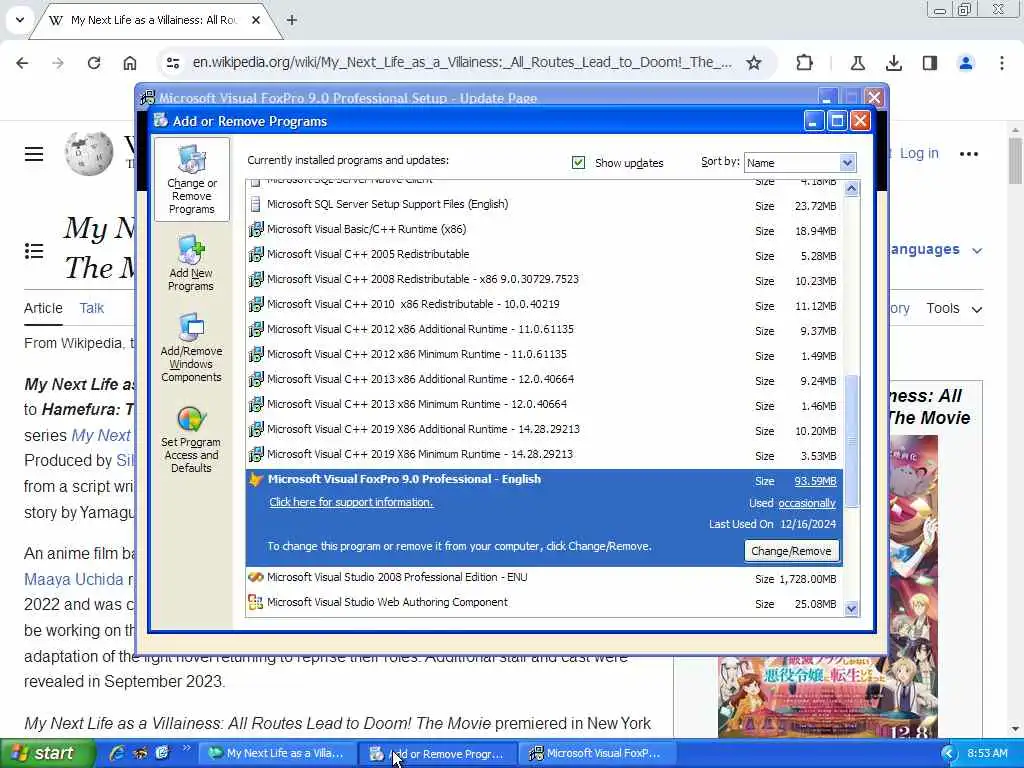1024x768 pixels.
Task: Toggle Wikipedia table of contents icon
Action: [x=34, y=250]
